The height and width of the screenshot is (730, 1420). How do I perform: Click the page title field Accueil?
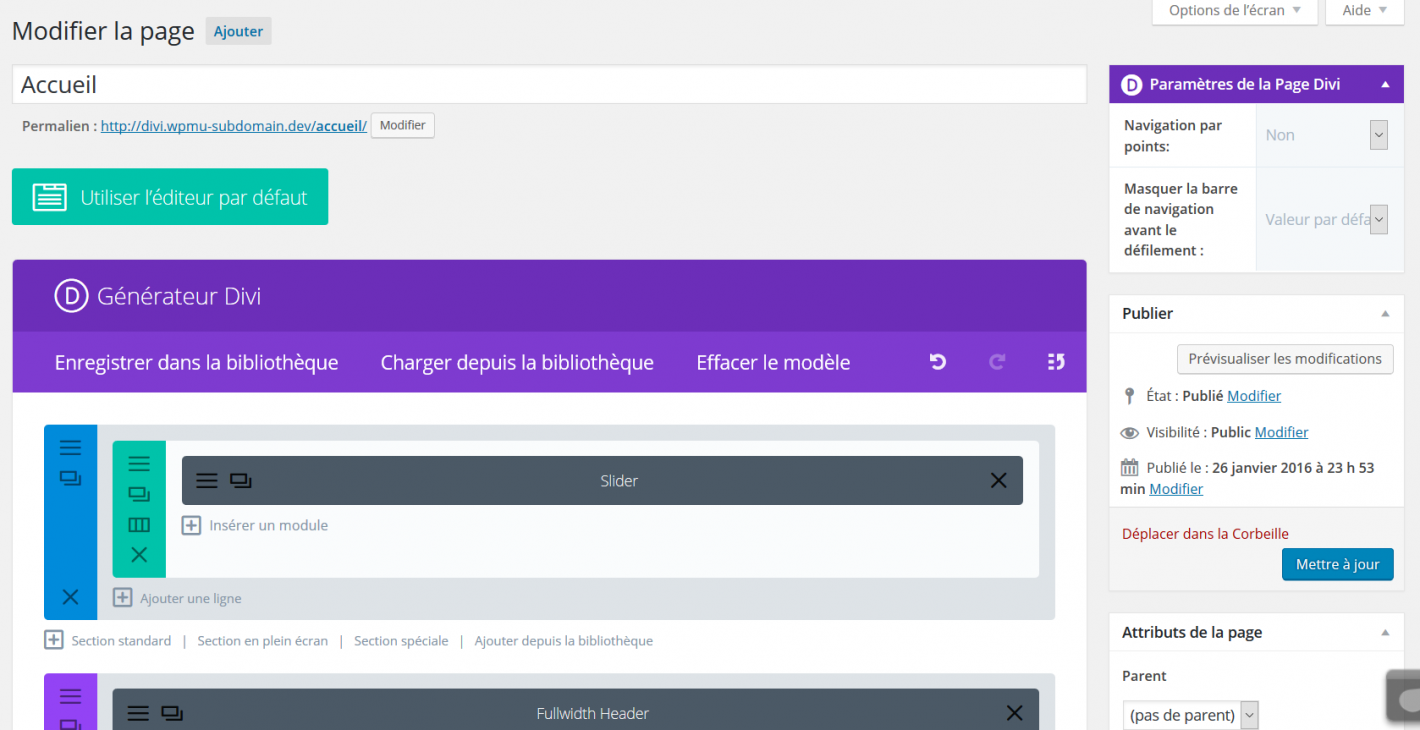point(548,85)
